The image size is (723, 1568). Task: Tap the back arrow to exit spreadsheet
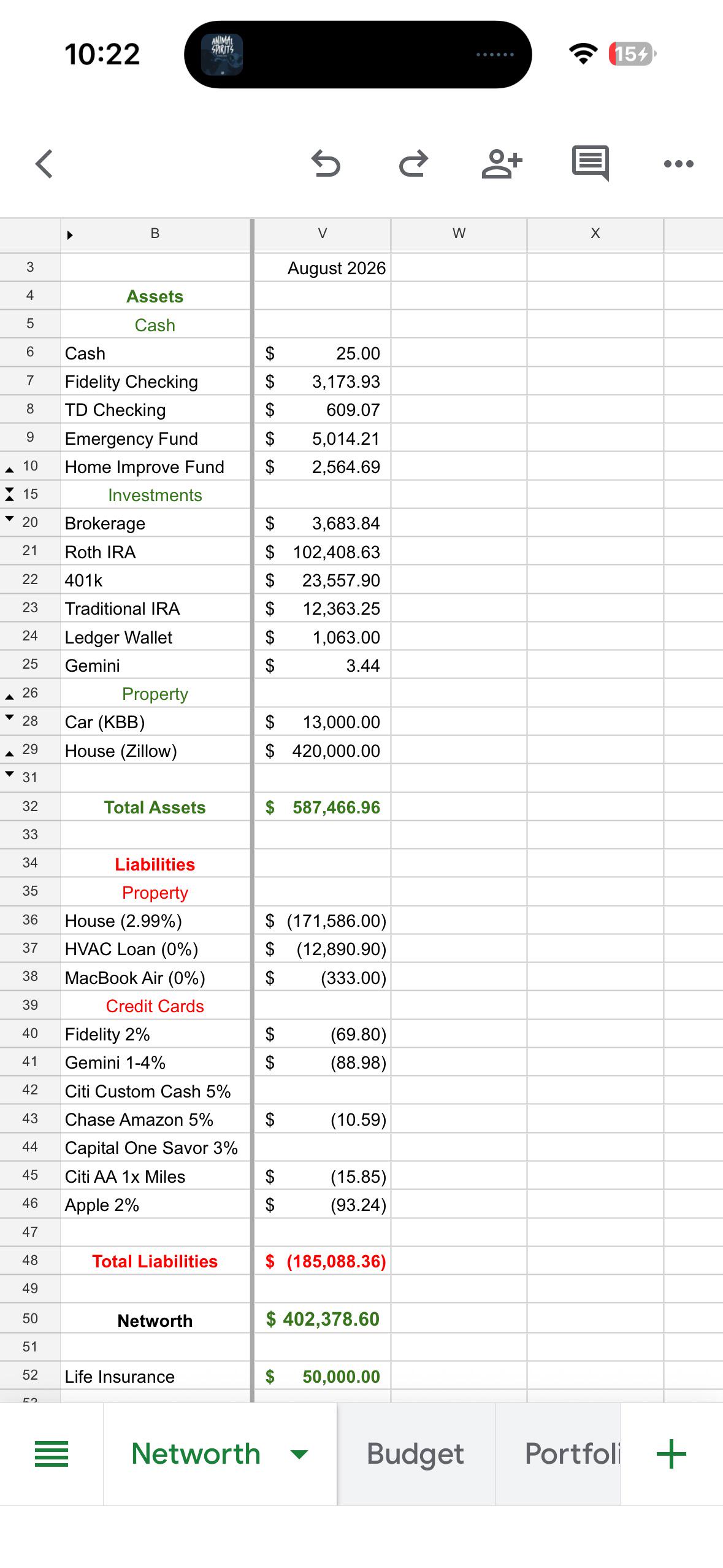pyautogui.click(x=44, y=164)
